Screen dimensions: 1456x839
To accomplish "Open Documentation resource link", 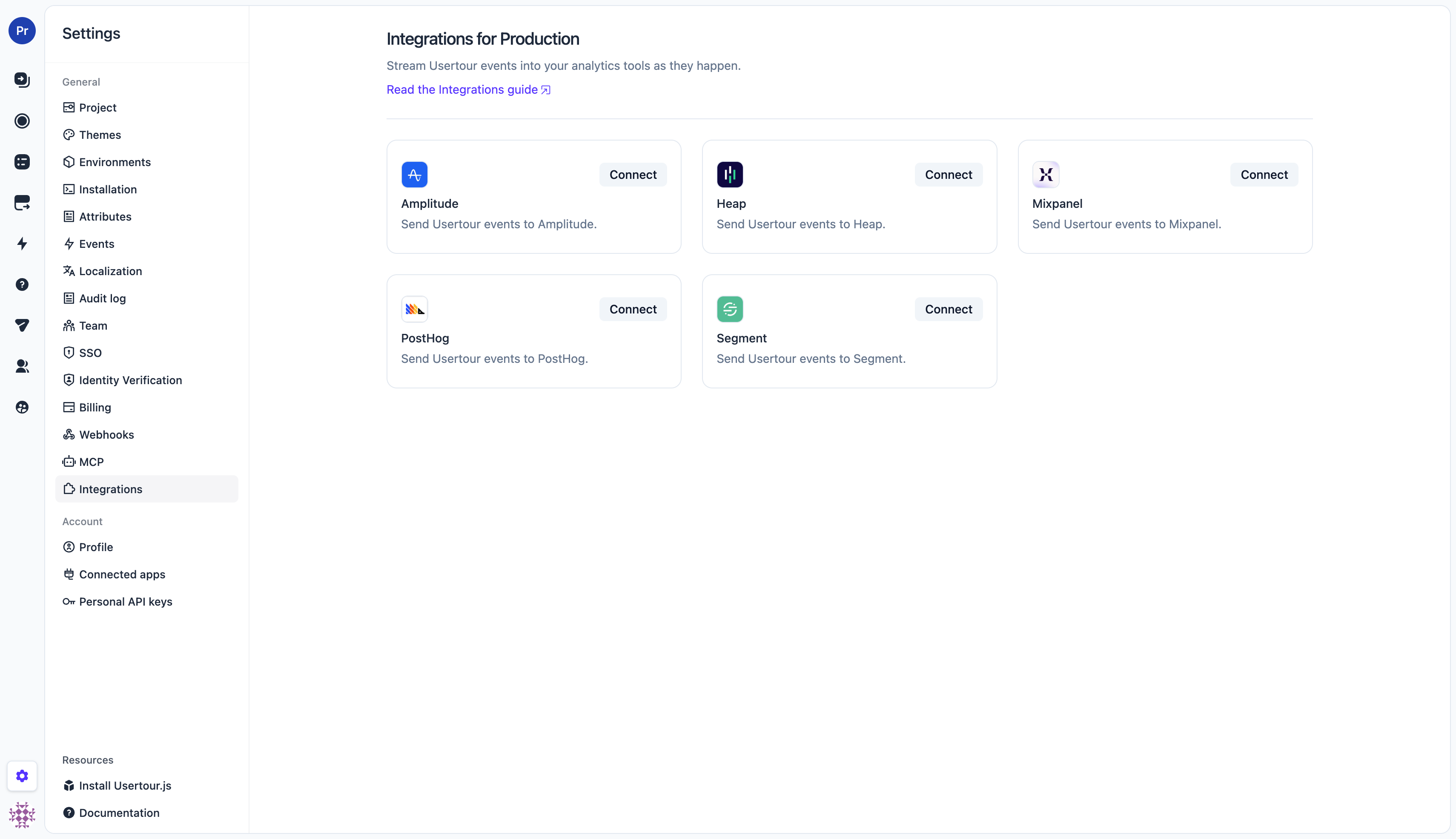I will coord(146,813).
